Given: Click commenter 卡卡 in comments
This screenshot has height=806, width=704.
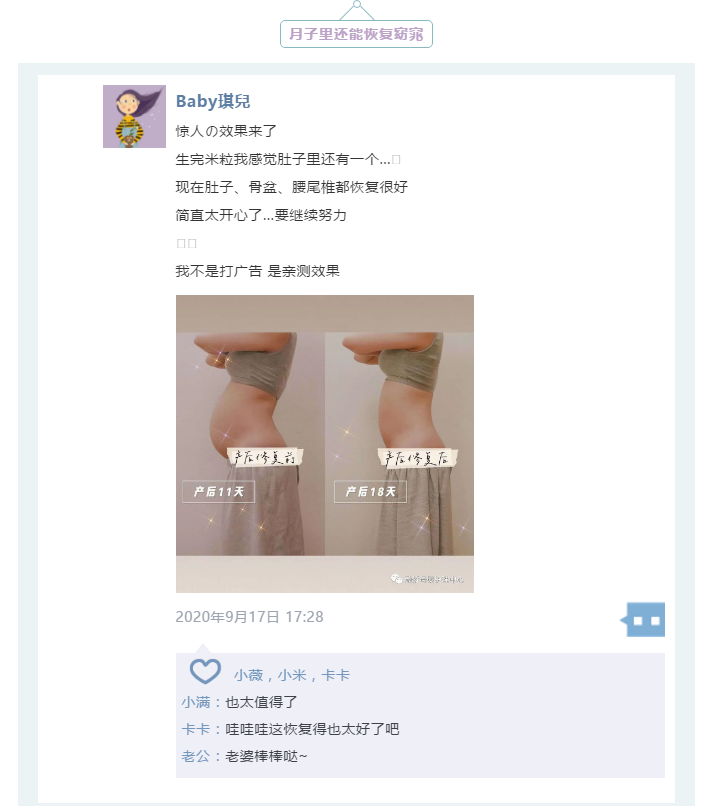Looking at the screenshot, I should [x=196, y=729].
